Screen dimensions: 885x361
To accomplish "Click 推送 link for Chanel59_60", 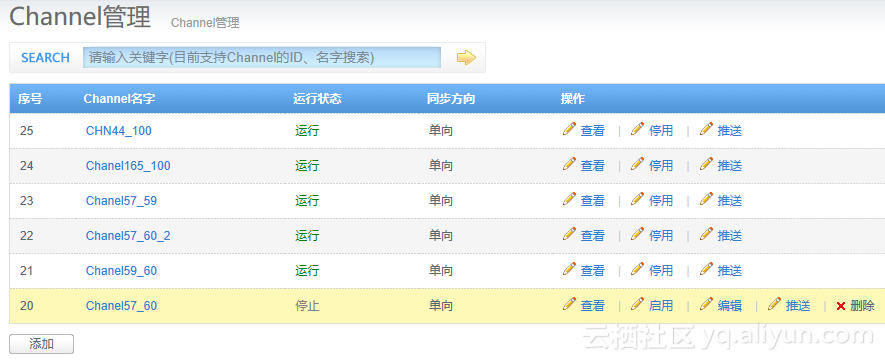I will coord(729,271).
